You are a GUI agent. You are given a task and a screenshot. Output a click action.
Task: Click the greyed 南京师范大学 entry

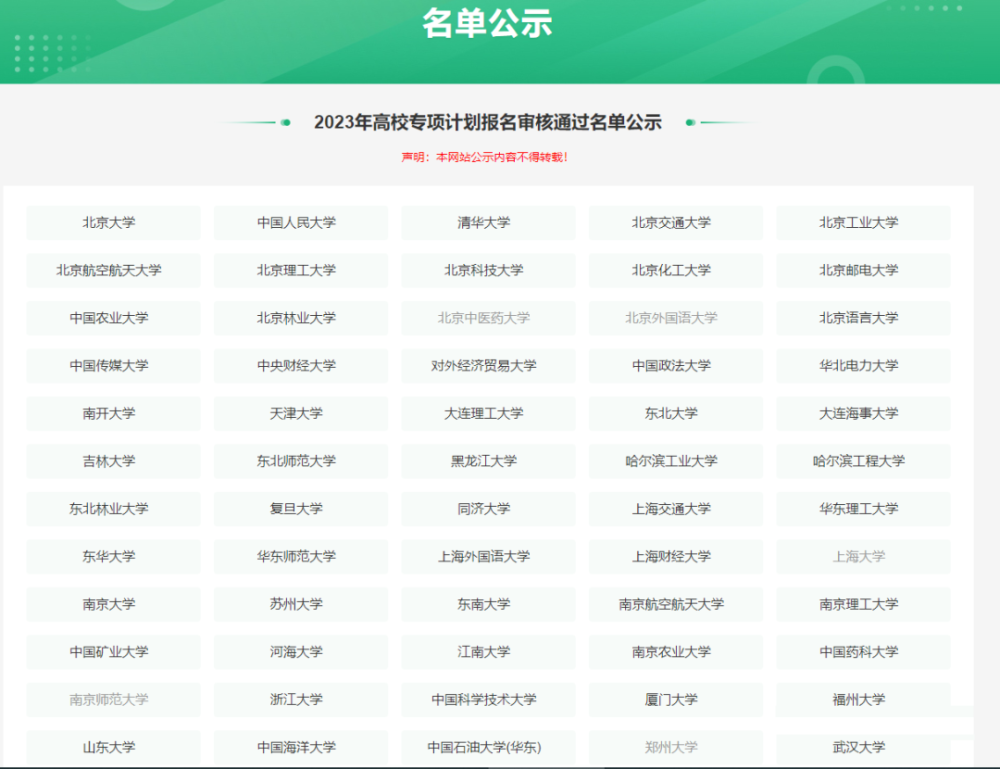(x=114, y=700)
